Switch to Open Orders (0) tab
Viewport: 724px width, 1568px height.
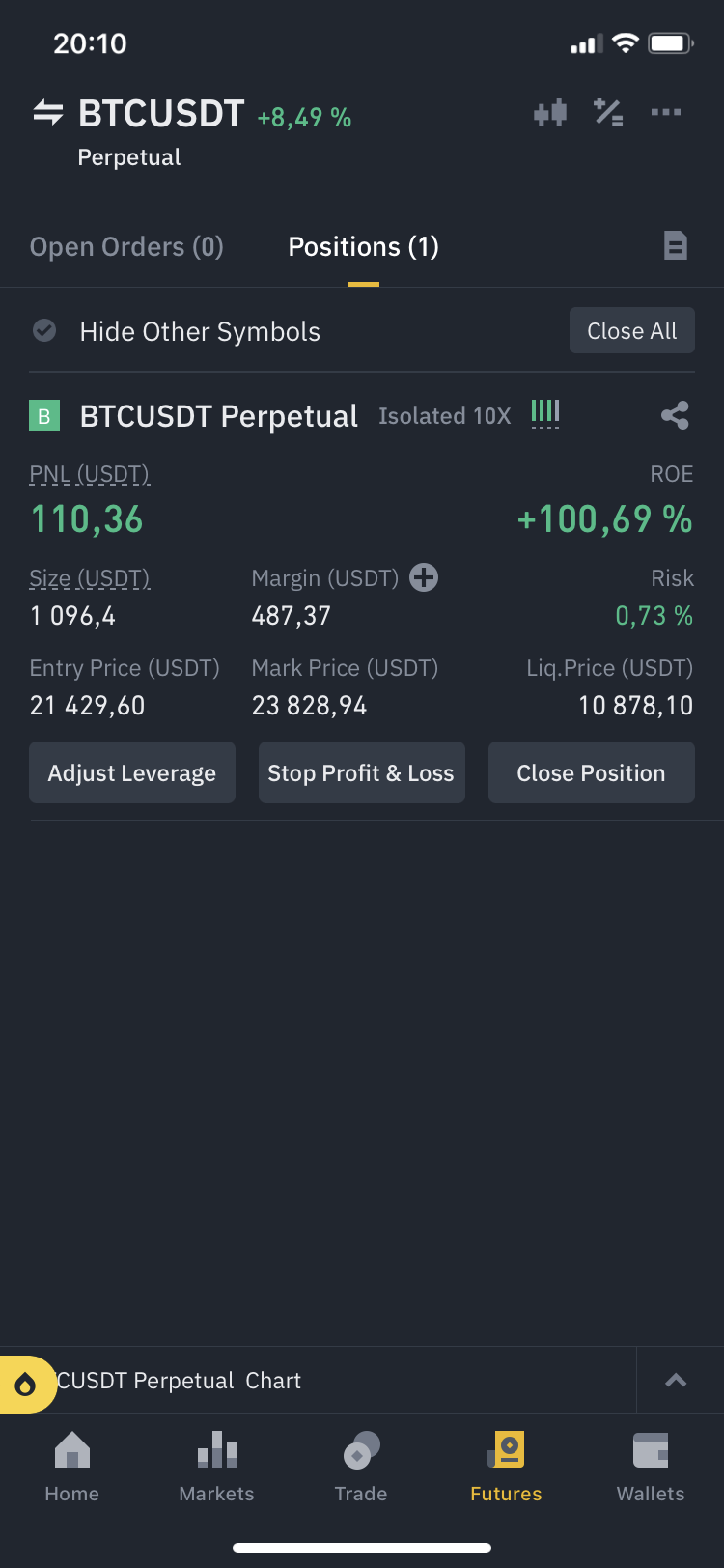coord(126,247)
